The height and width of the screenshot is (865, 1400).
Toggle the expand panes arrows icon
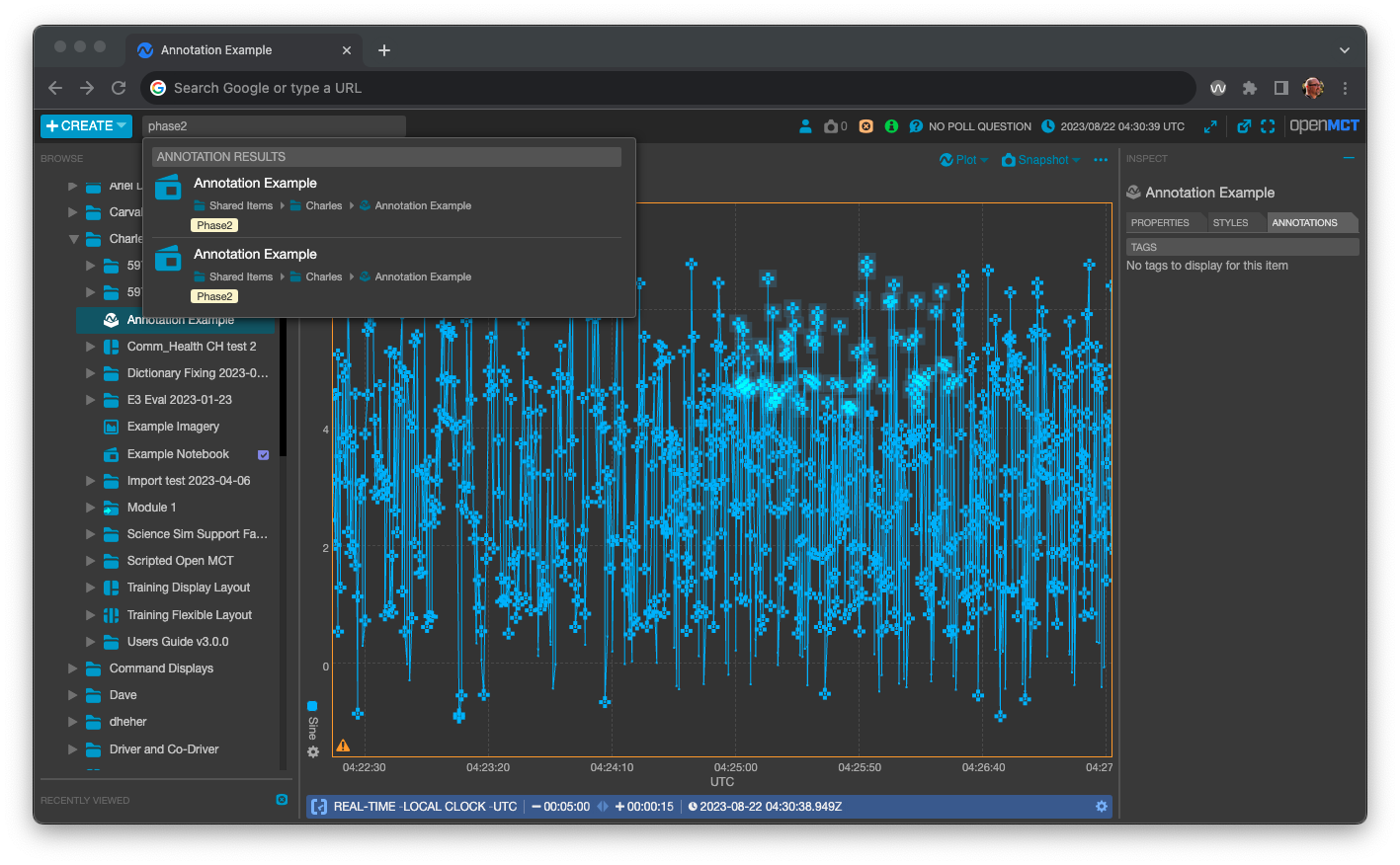[1210, 126]
